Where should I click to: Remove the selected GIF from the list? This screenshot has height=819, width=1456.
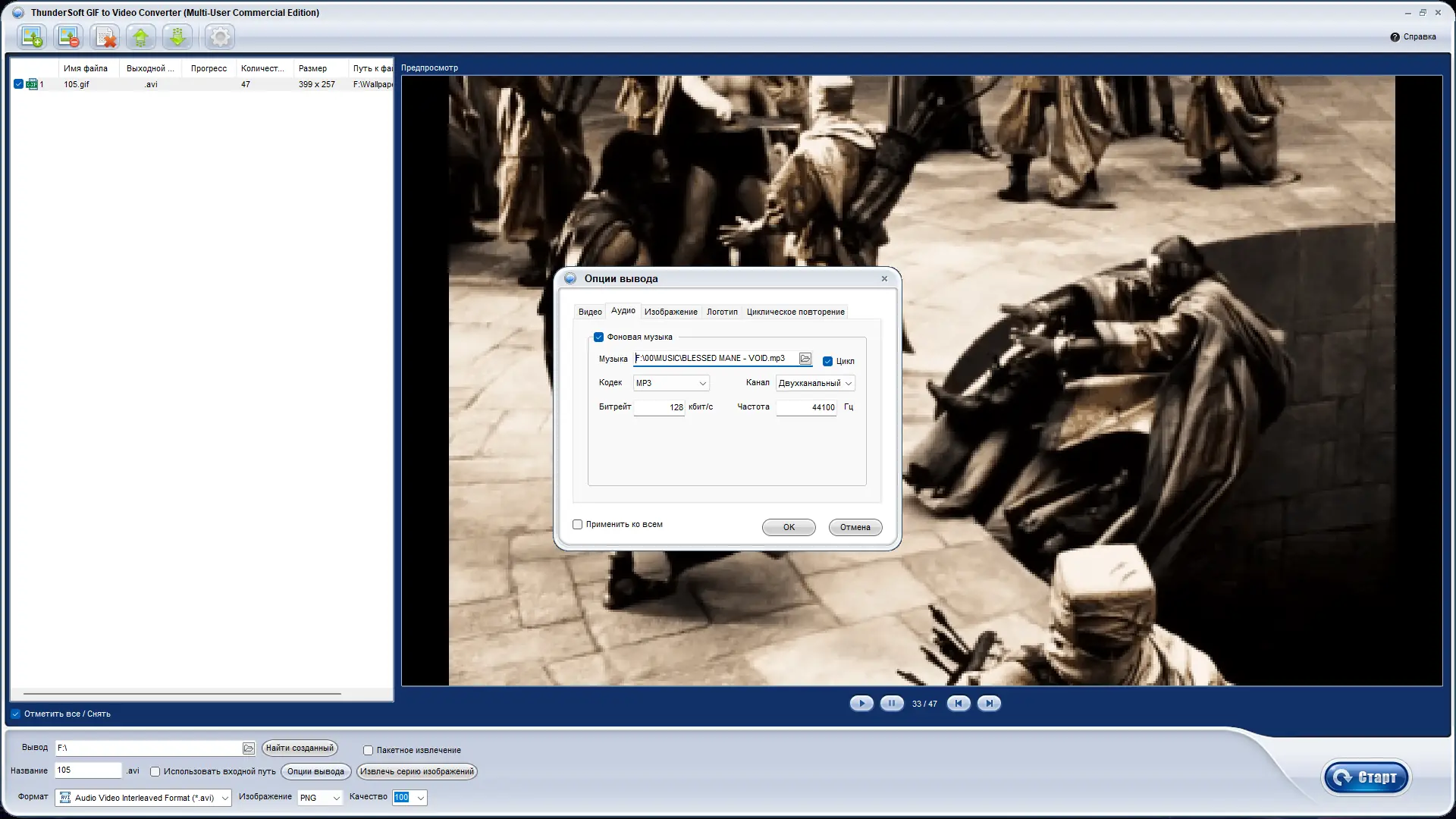[68, 36]
